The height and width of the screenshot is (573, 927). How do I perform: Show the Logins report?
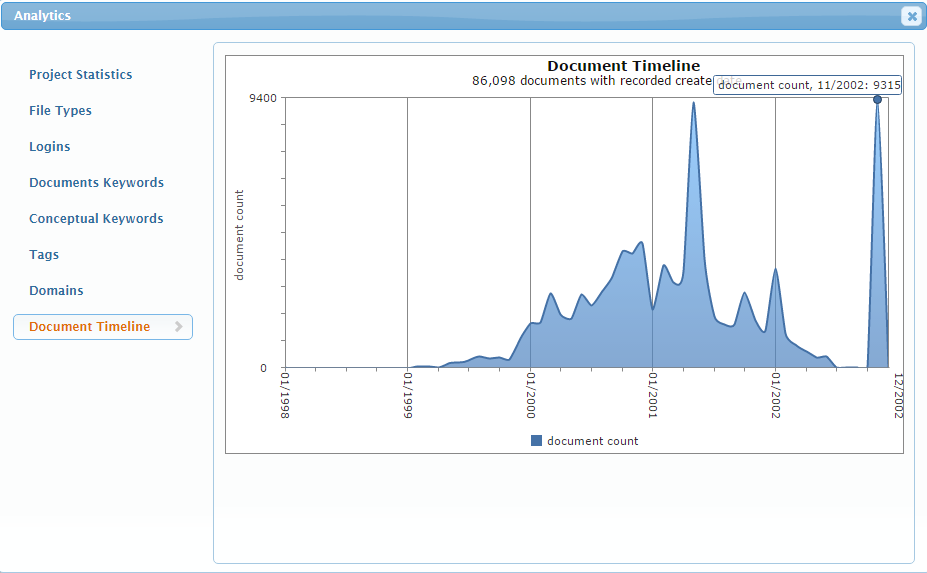point(49,147)
